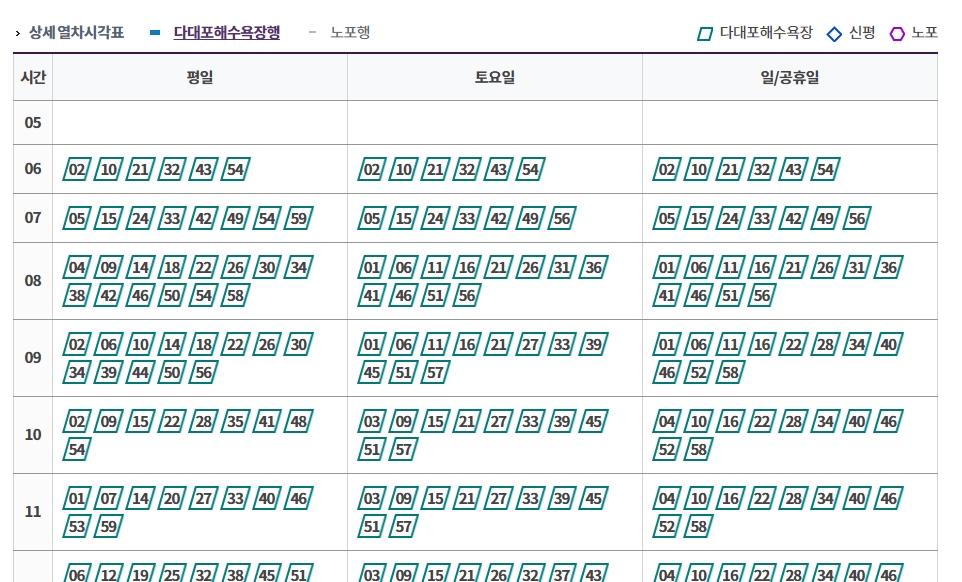This screenshot has width=962, height=582.
Task: Click the 08 hour row label
Action: click(x=33, y=281)
